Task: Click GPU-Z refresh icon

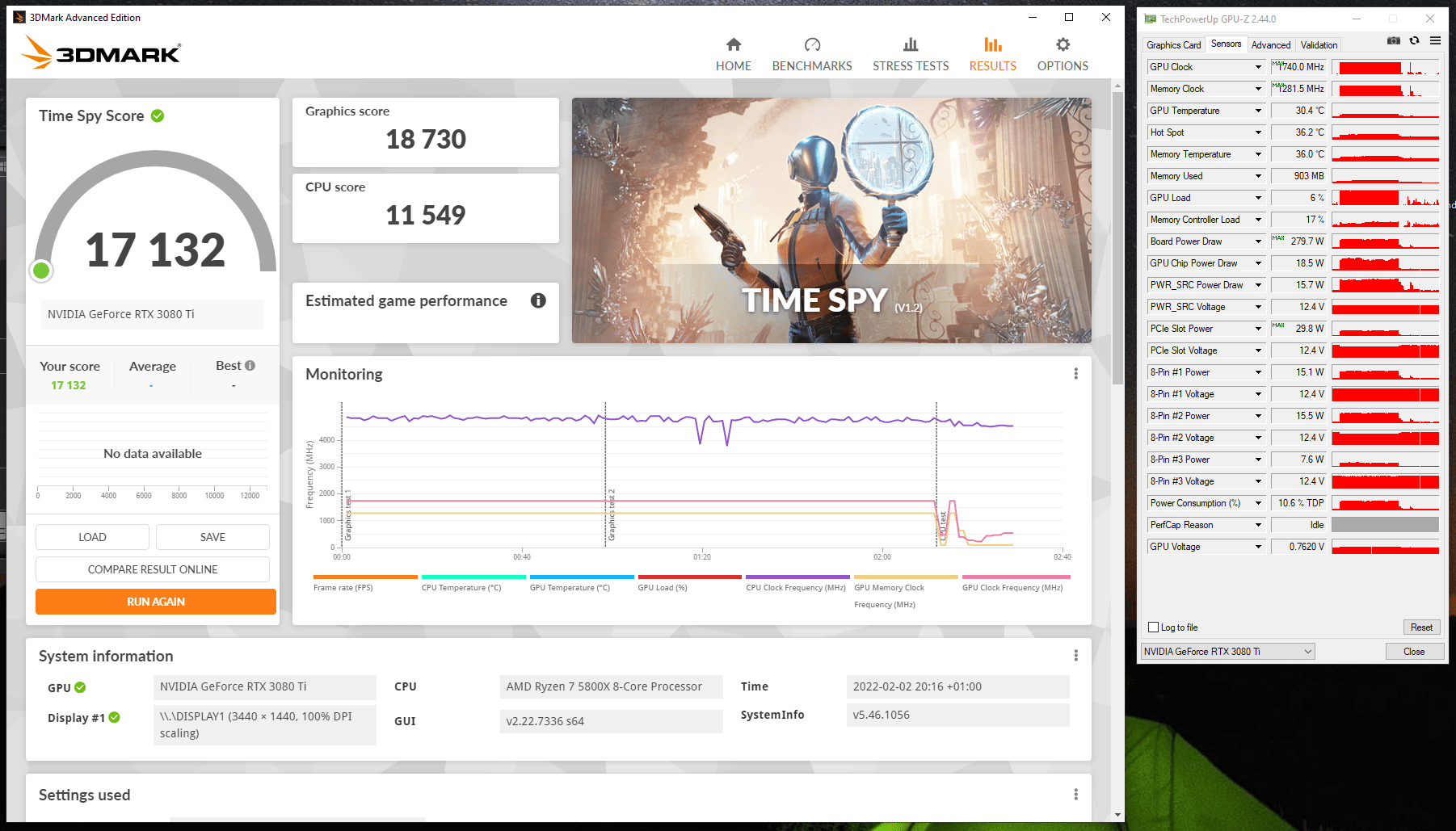Action: coord(1414,40)
